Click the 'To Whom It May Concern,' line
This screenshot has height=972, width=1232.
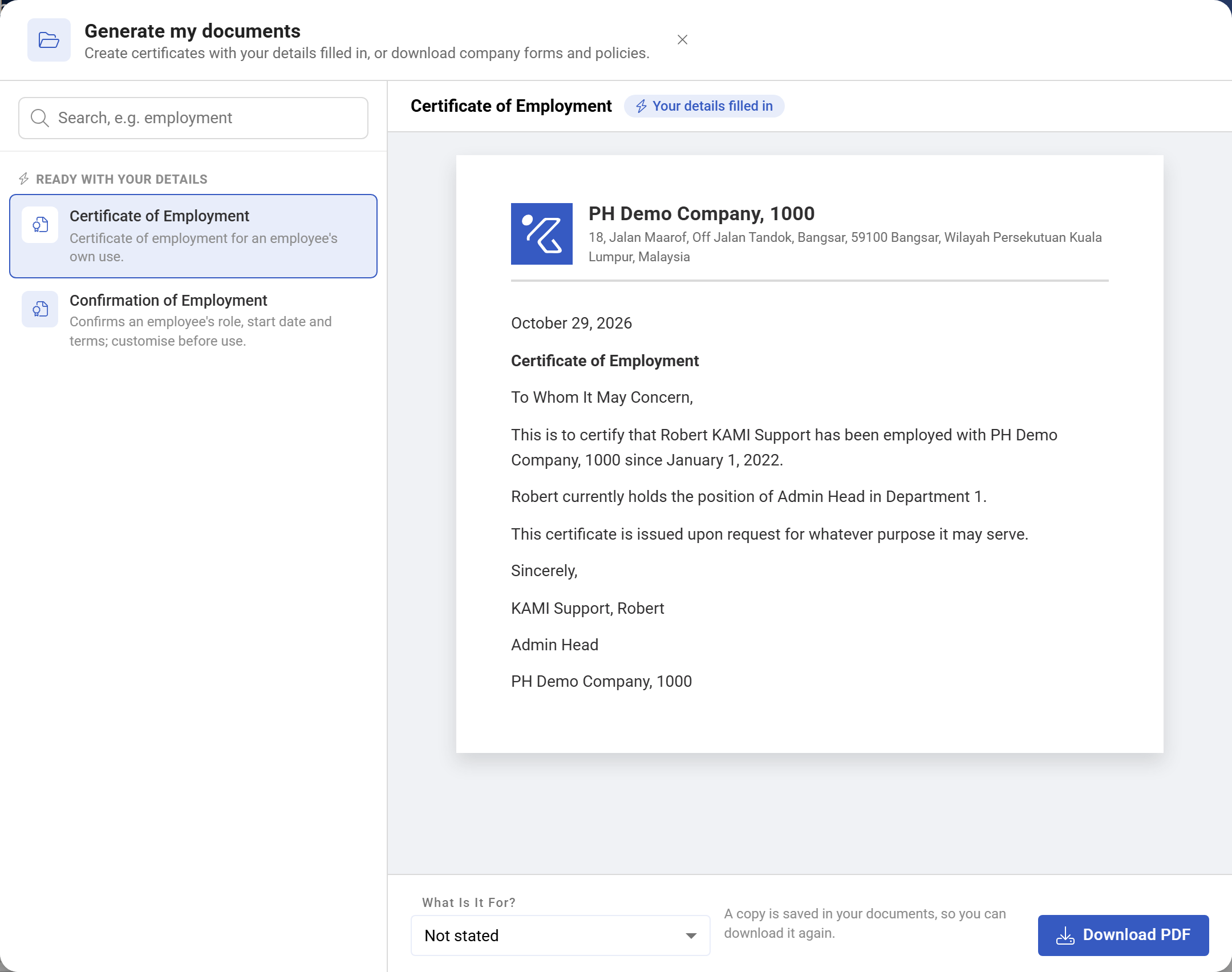pyautogui.click(x=602, y=398)
